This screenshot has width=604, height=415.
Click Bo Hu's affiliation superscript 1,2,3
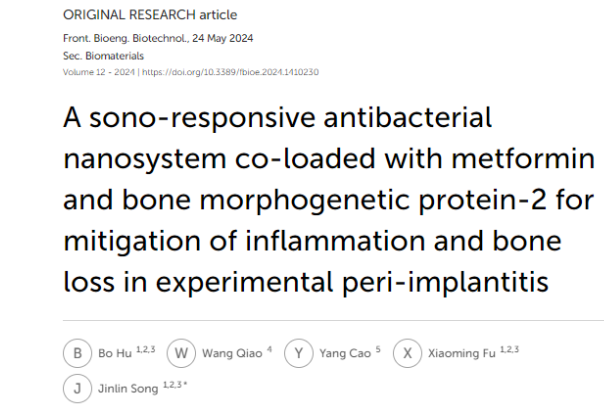click(x=146, y=349)
